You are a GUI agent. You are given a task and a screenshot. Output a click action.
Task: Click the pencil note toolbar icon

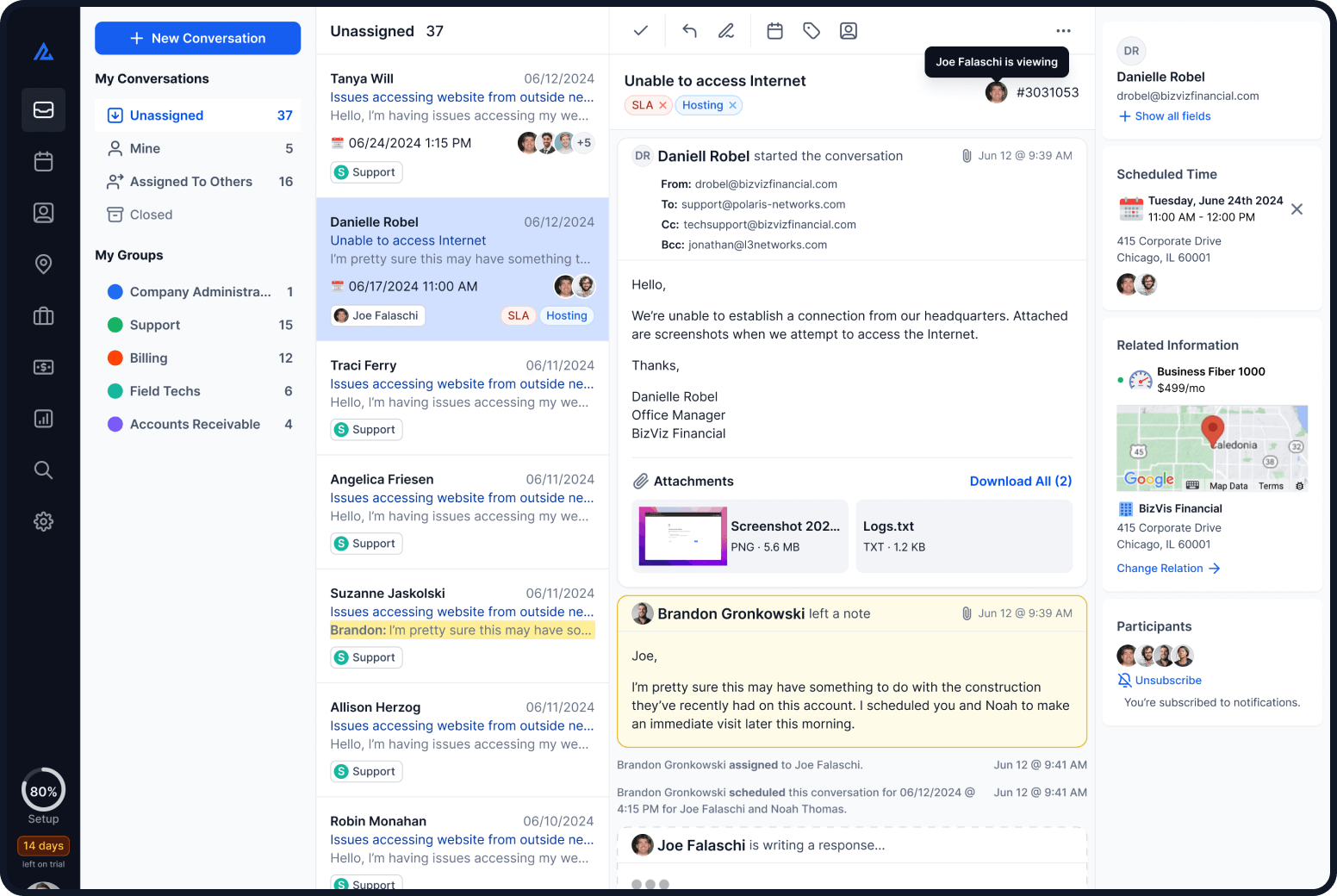point(726,31)
